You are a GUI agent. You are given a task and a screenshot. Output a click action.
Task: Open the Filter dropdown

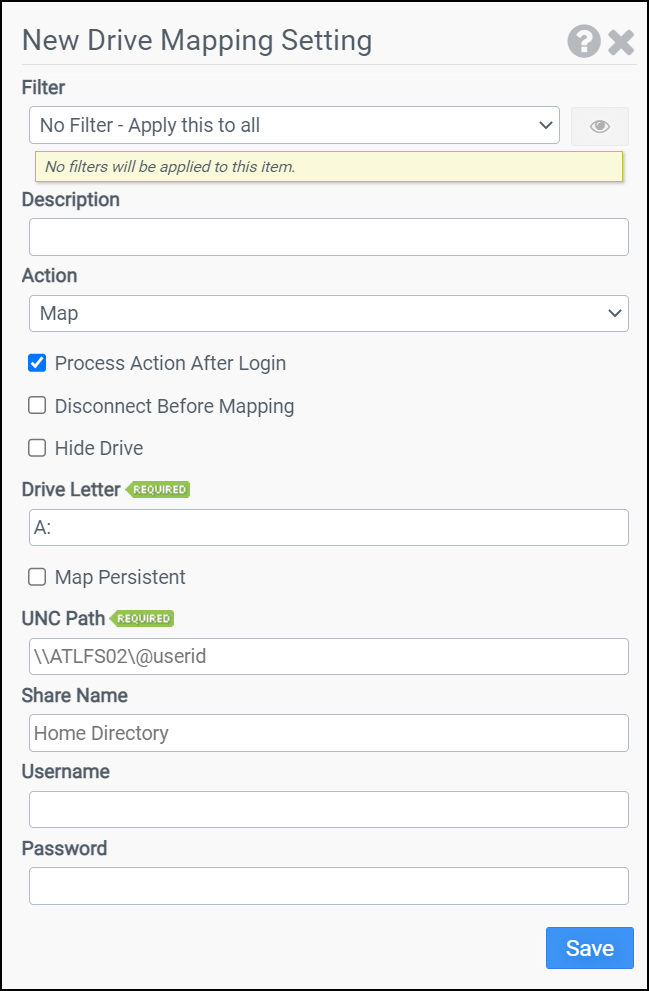click(294, 126)
